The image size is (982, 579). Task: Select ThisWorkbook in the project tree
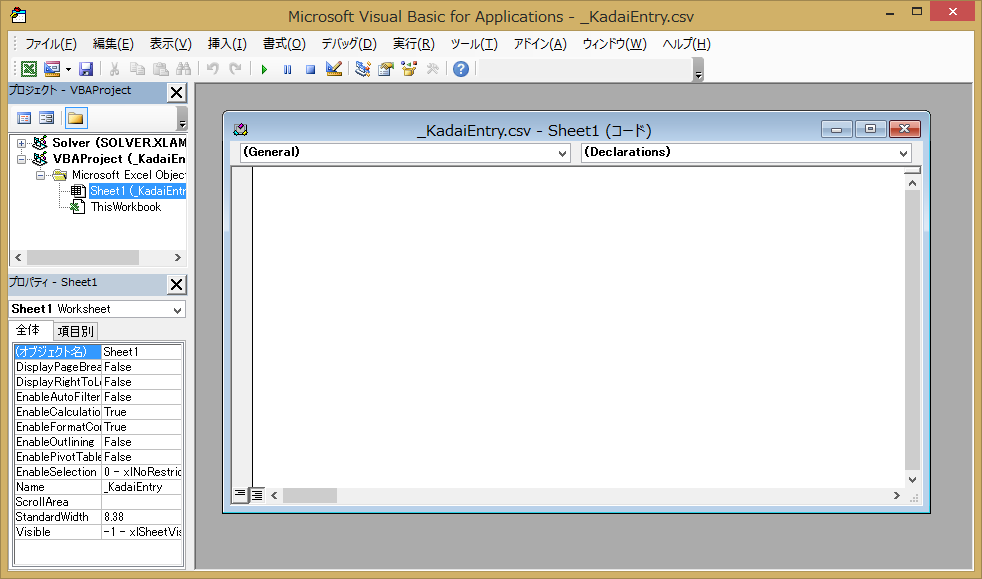coord(126,207)
